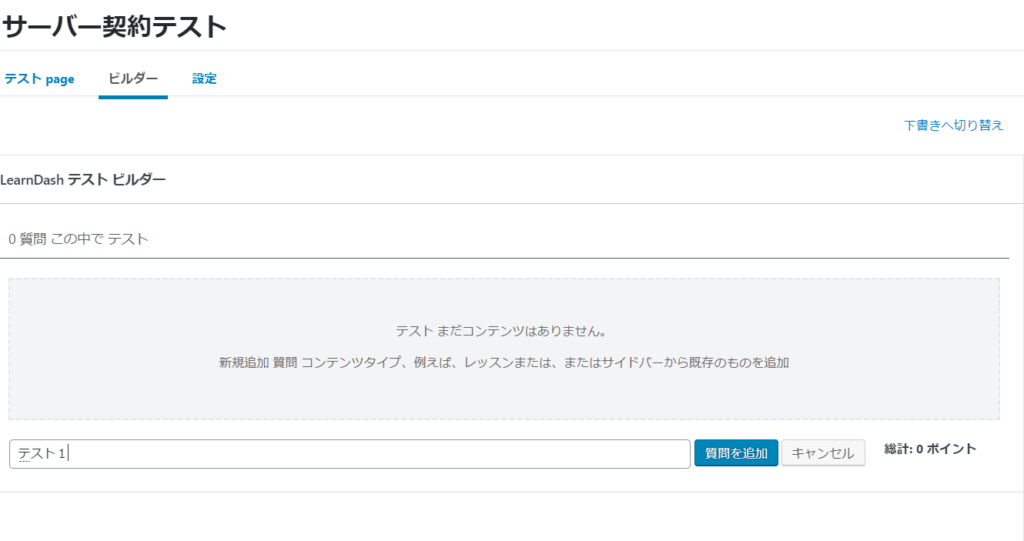1024x541 pixels.
Task: Open the テスト page tab
Action: tap(39, 79)
